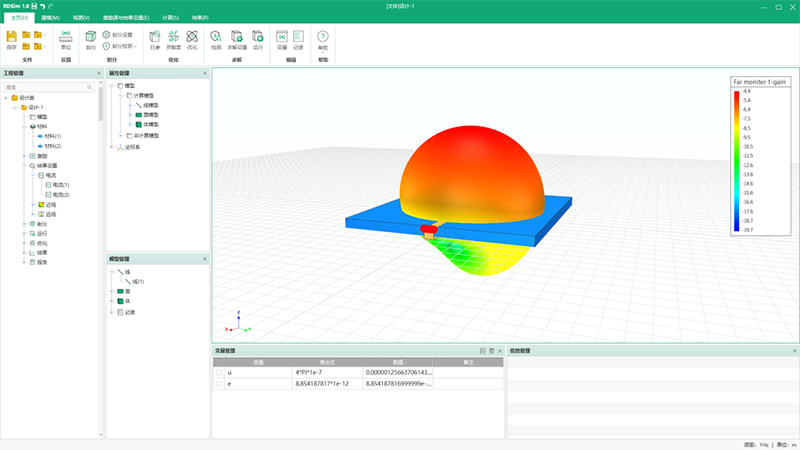Click the 剖分 (Mesh) cube icon
The image size is (800, 450).
[91, 37]
